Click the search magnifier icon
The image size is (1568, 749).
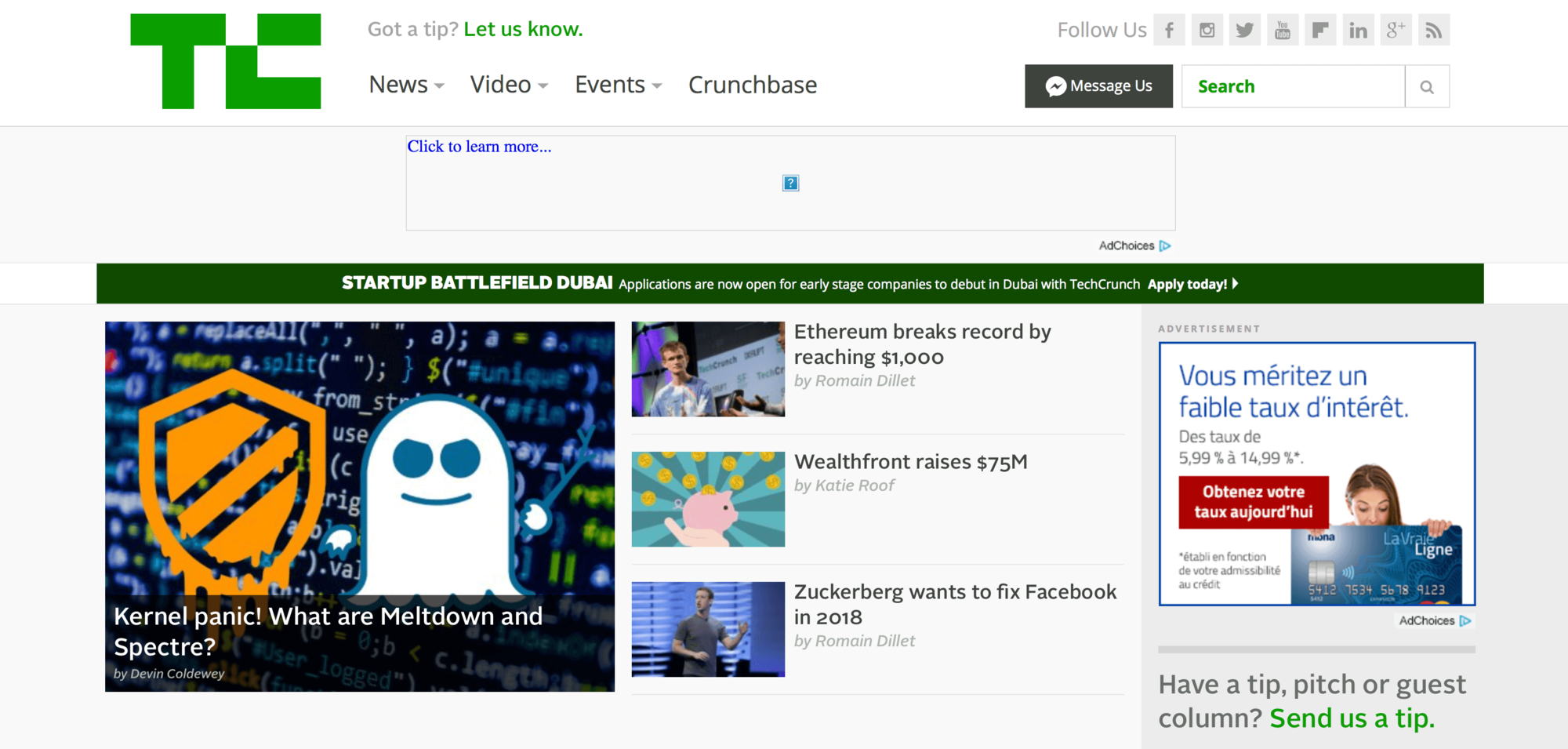(x=1427, y=86)
